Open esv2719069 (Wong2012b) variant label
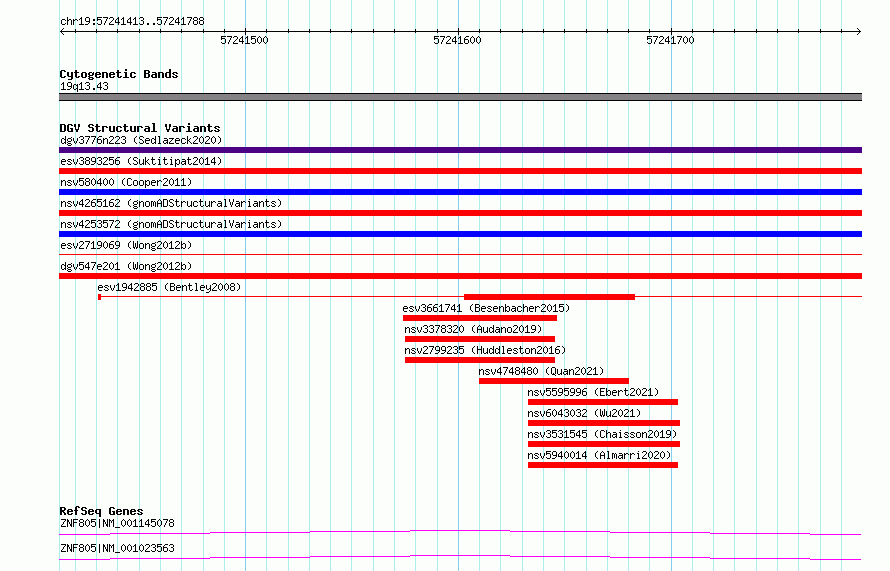Image resolution: width=890 pixels, height=571 pixels. pos(126,245)
